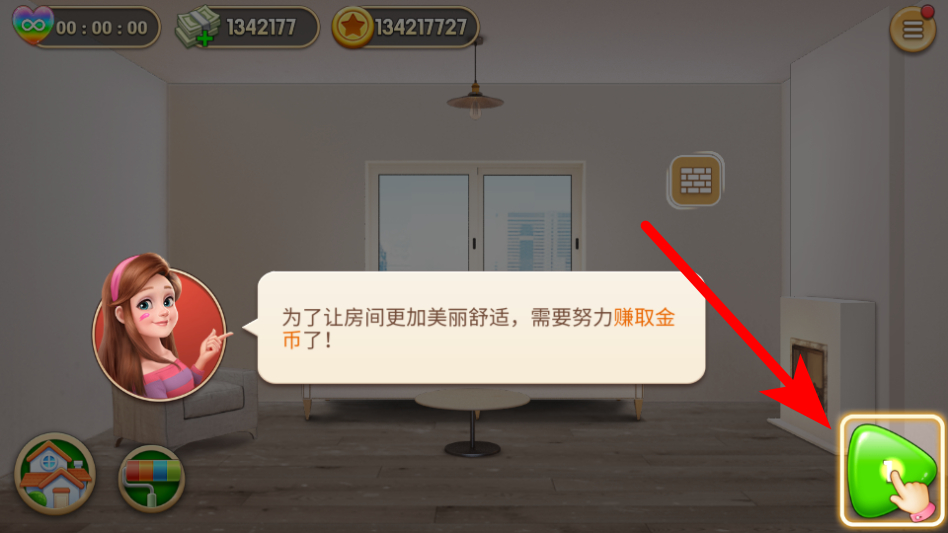Tap the red notification dot on menu
This screenshot has height=533, width=948.
point(927,12)
